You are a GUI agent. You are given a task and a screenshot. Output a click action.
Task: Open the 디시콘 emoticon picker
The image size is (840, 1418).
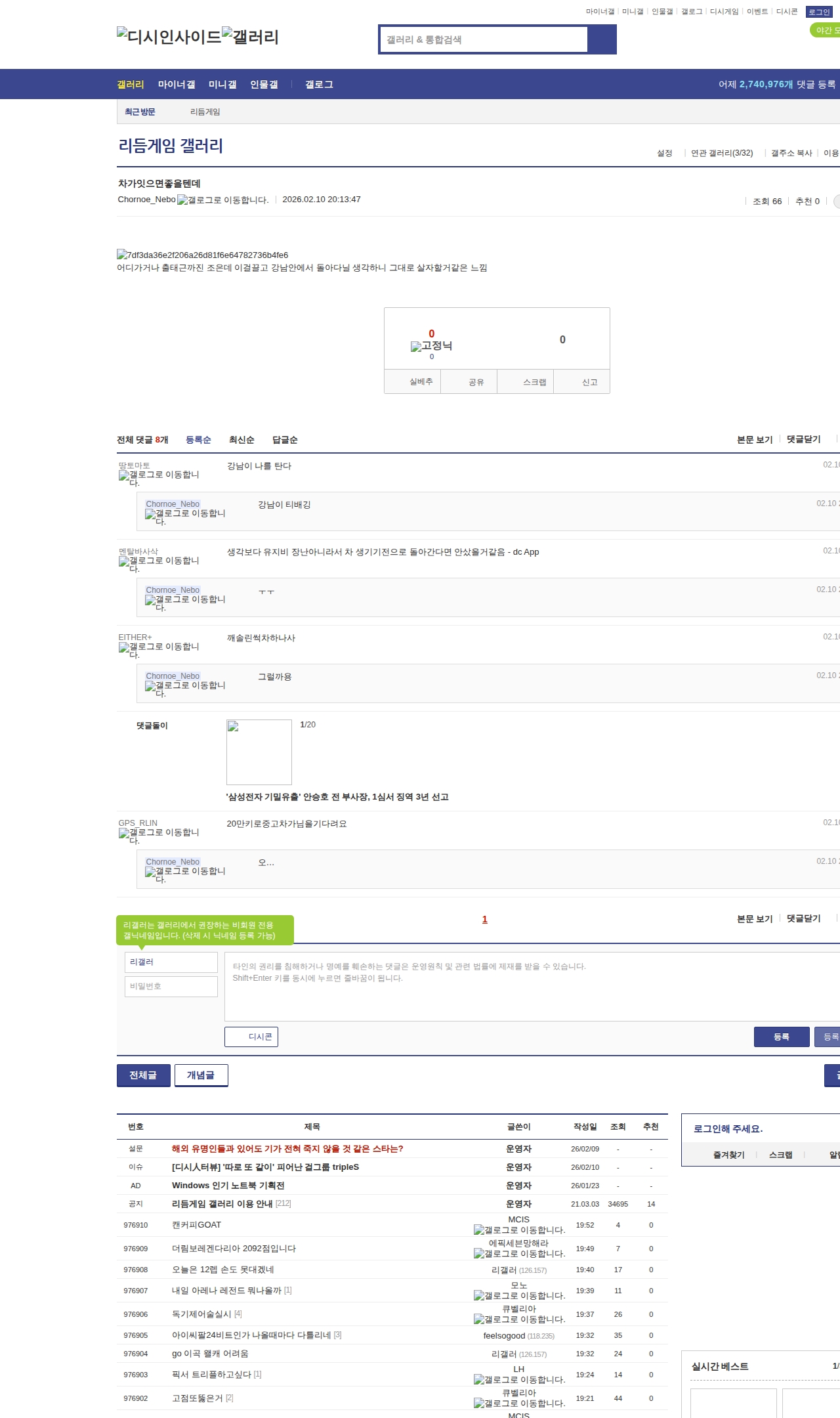(x=251, y=1037)
